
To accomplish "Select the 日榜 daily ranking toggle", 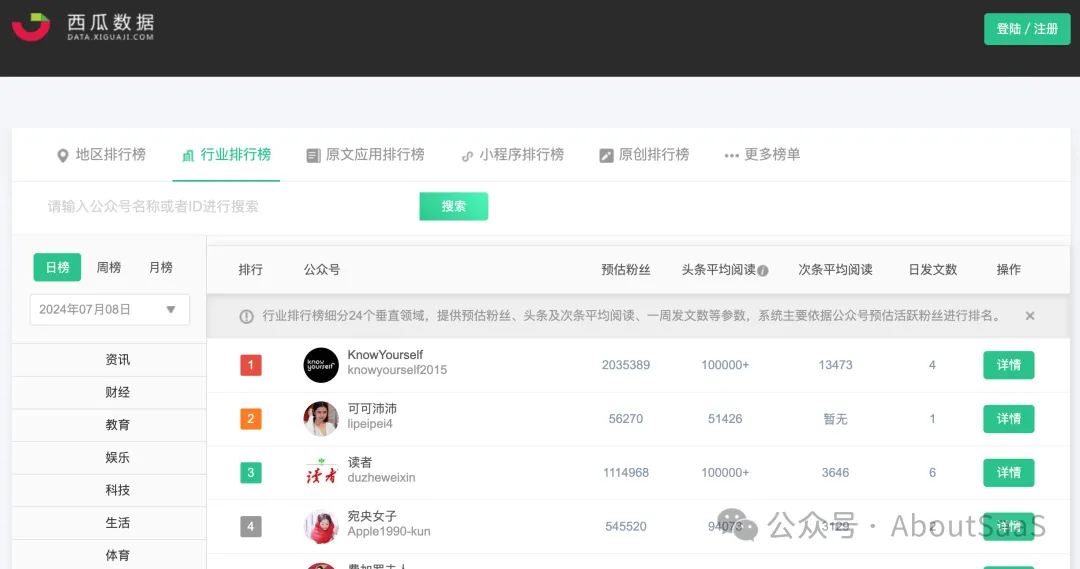I will (57, 267).
